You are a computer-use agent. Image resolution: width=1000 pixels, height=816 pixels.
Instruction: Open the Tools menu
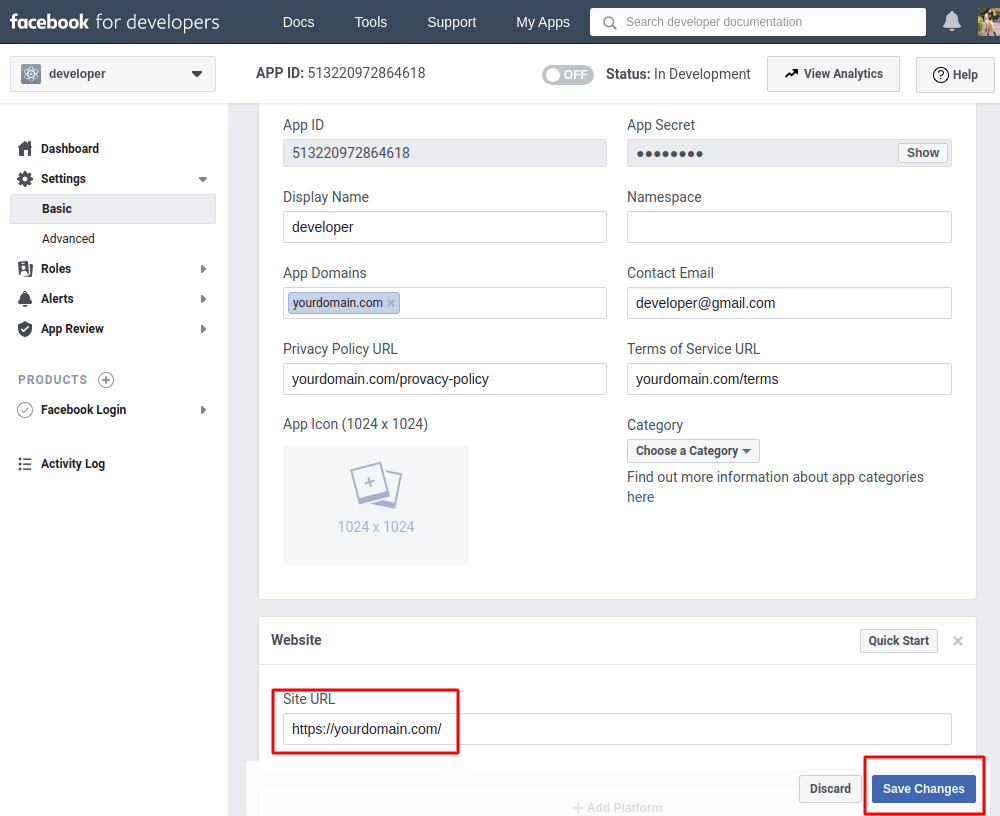click(x=371, y=22)
